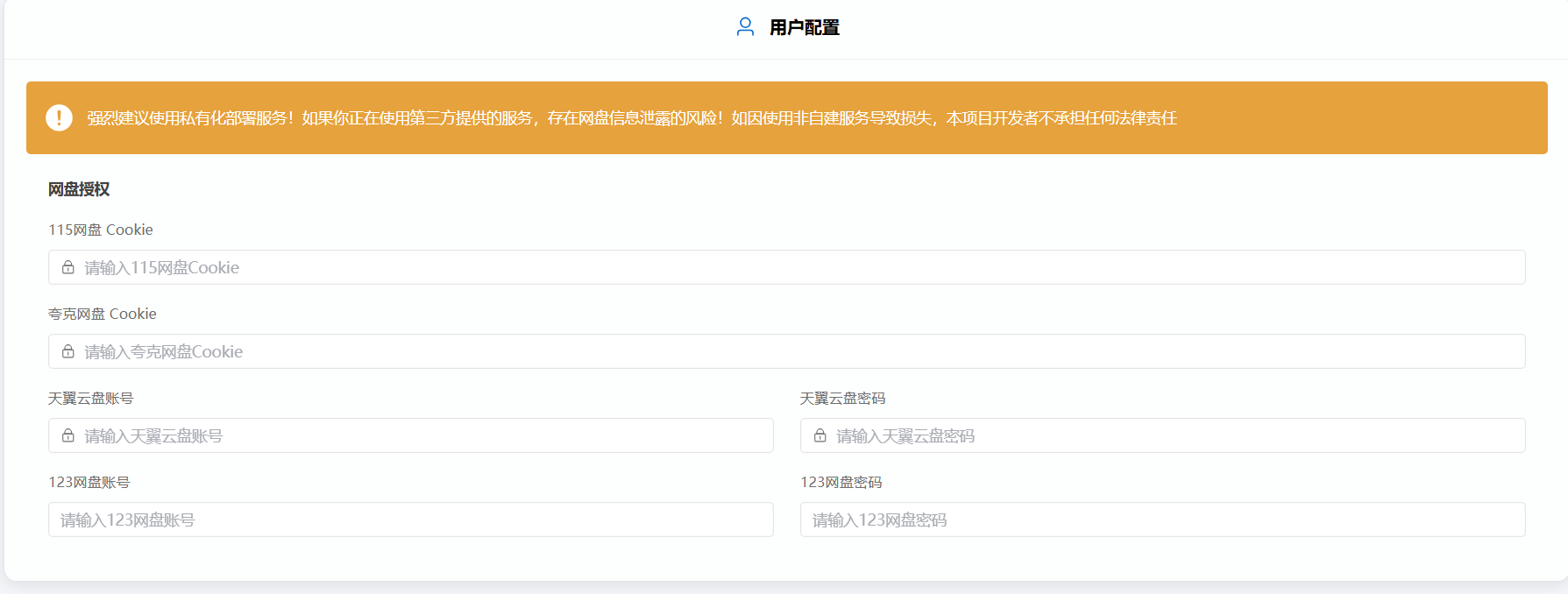This screenshot has height=594, width=1568.
Task: Focus the 115网盘 Cookie input box
Action: (x=789, y=267)
